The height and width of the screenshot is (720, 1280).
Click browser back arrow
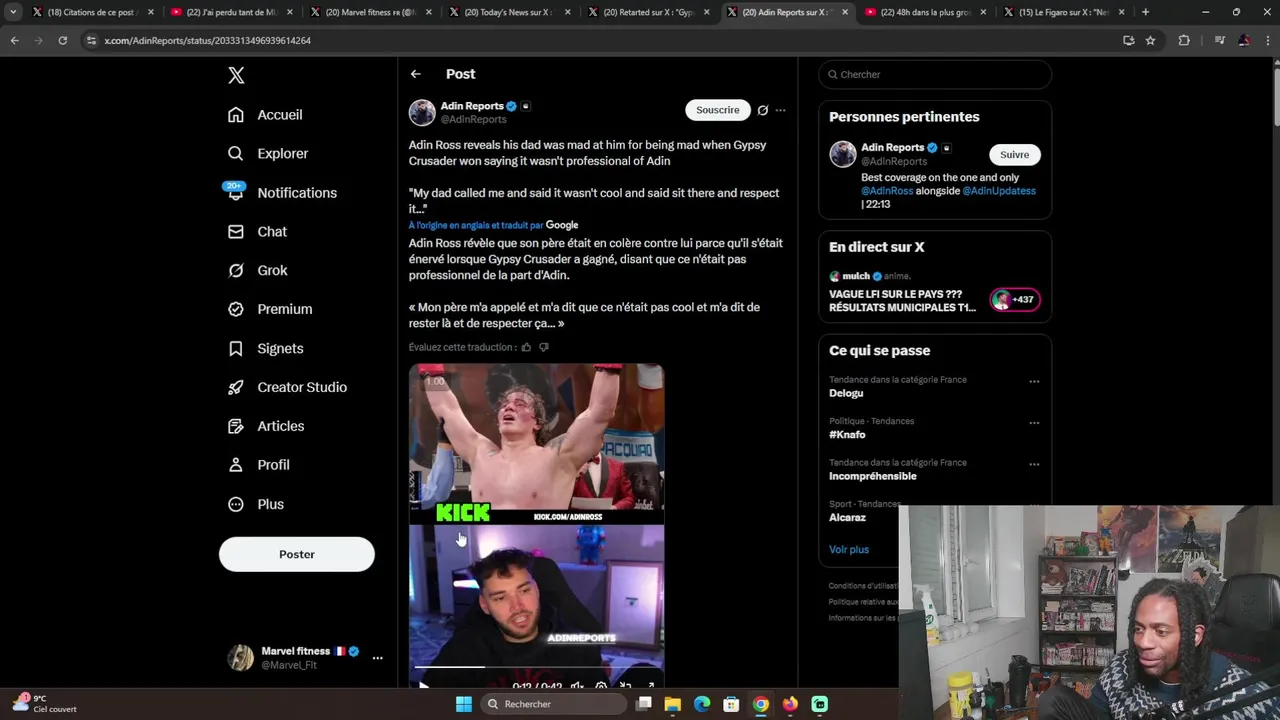click(x=14, y=40)
